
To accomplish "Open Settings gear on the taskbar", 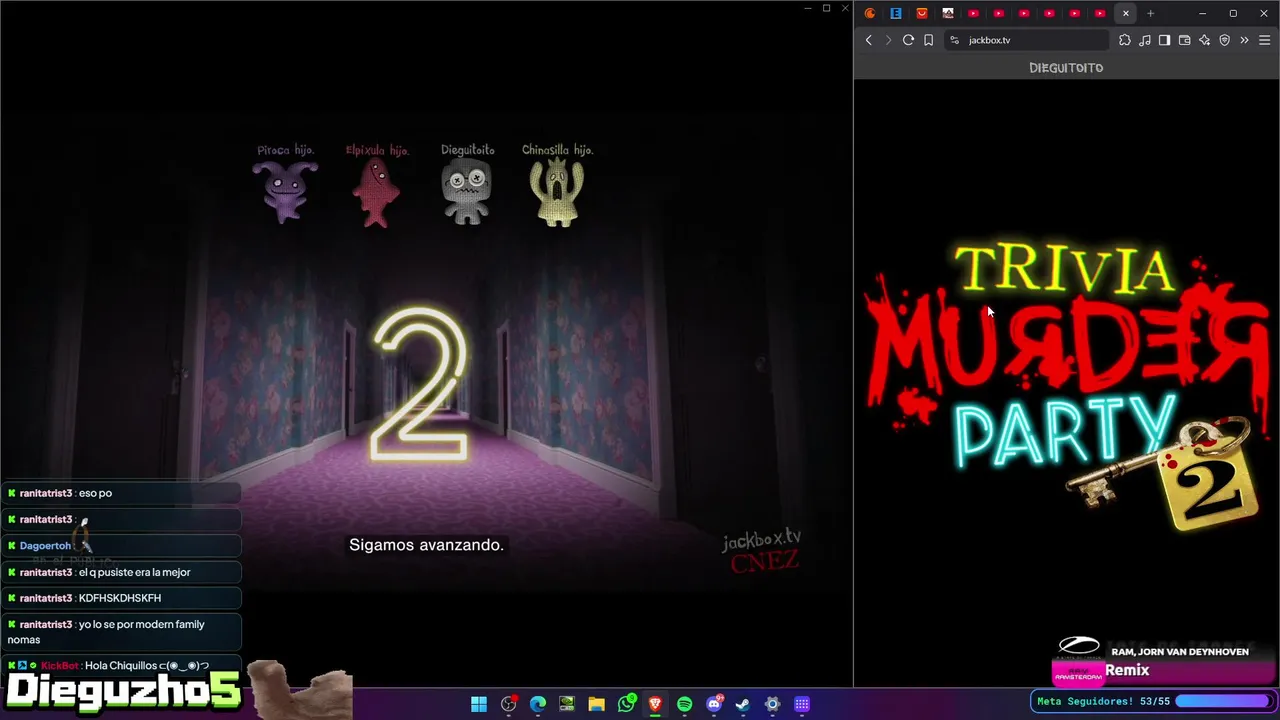I will tap(772, 704).
